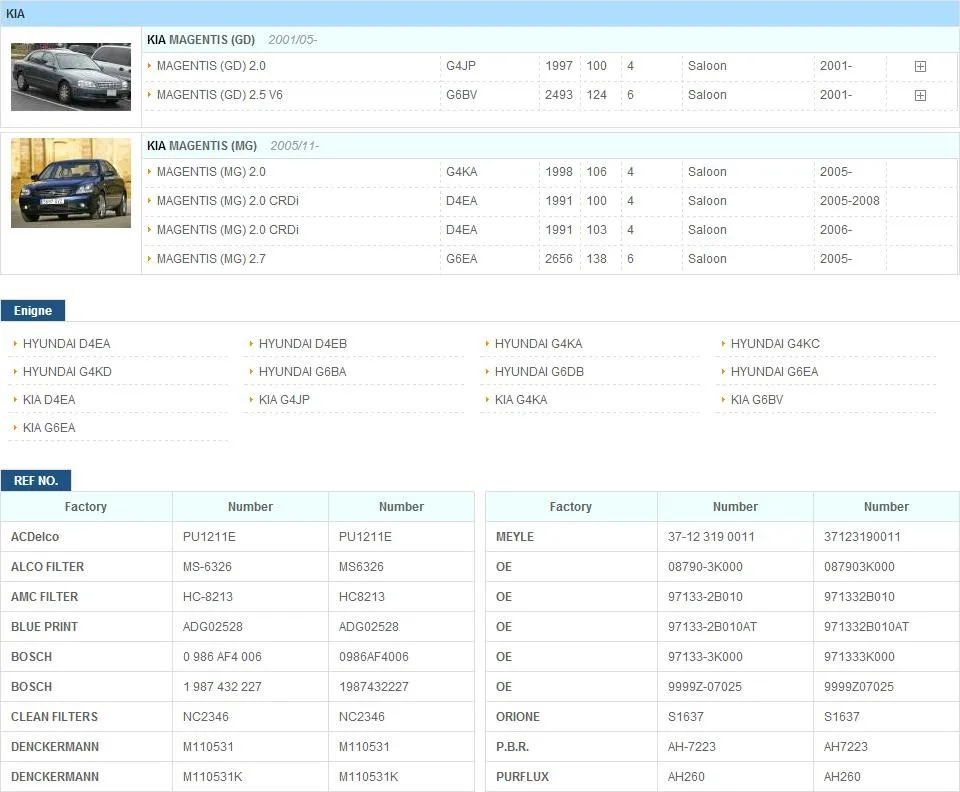
Task: Click OE number 97133-2B010AT
Action: pyautogui.click(x=712, y=627)
